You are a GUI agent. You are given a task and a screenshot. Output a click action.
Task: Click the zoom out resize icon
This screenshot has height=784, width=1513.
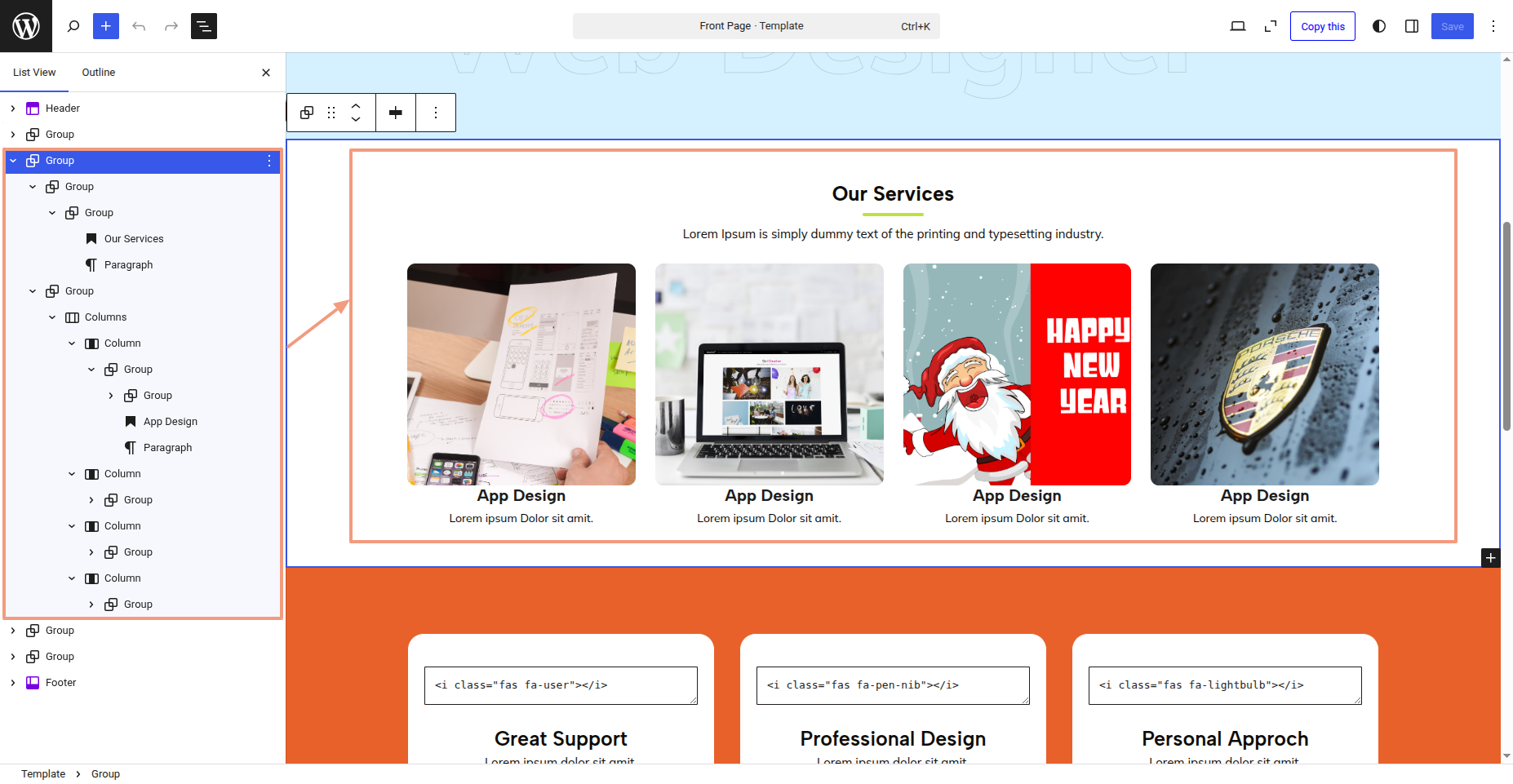pos(1271,26)
